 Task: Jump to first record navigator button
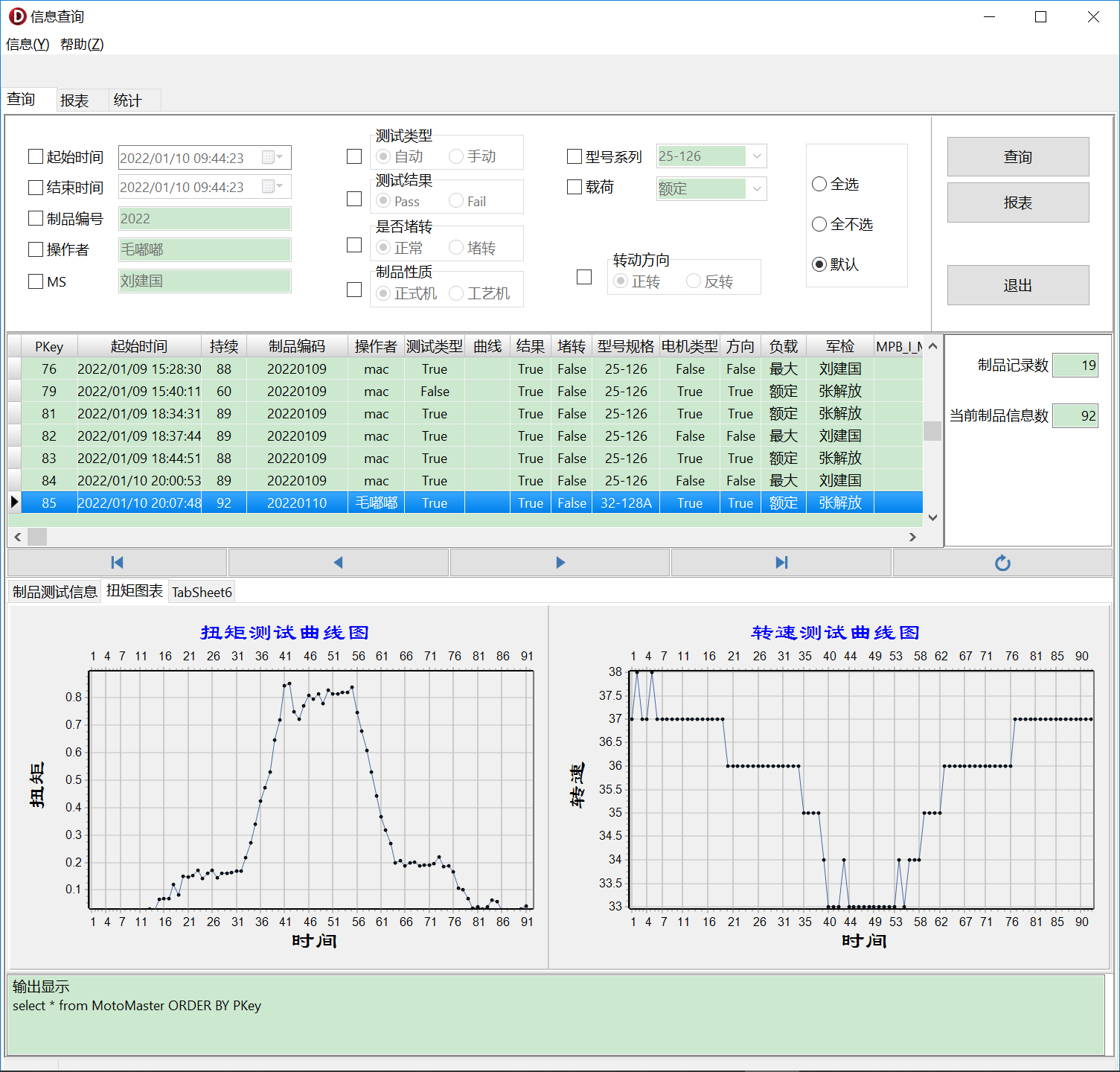117,563
